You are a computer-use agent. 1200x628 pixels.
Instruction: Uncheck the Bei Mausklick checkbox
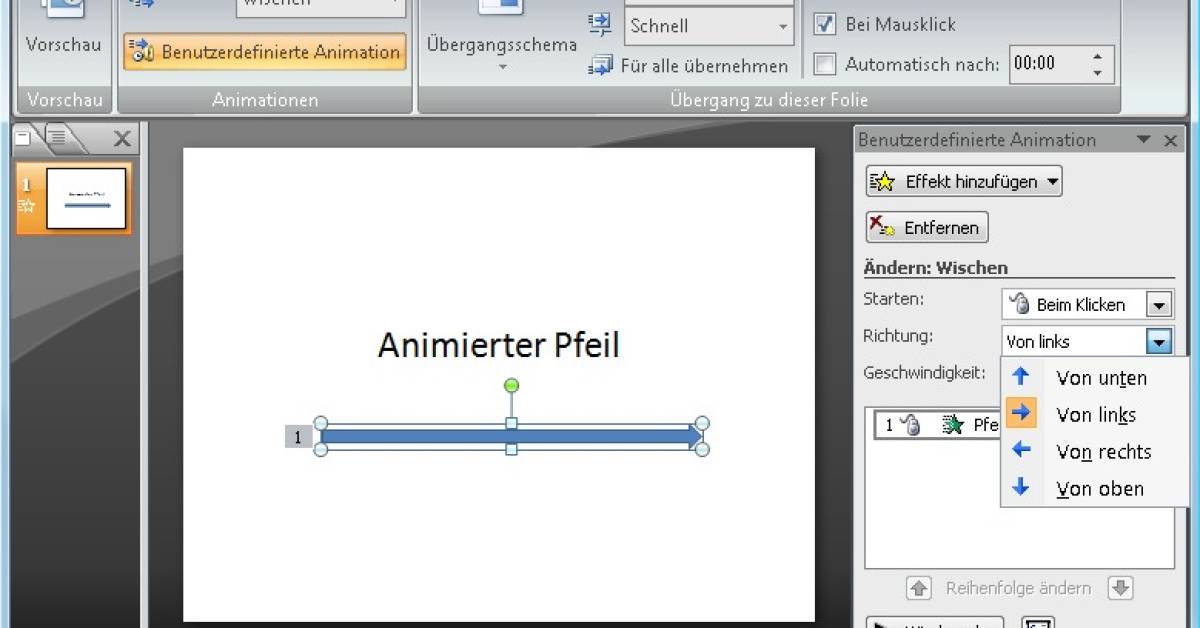pyautogui.click(x=825, y=24)
